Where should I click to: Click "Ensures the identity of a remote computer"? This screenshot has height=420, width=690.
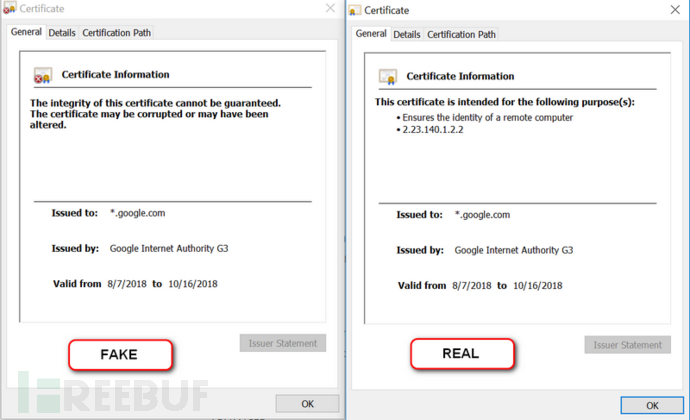(488, 118)
